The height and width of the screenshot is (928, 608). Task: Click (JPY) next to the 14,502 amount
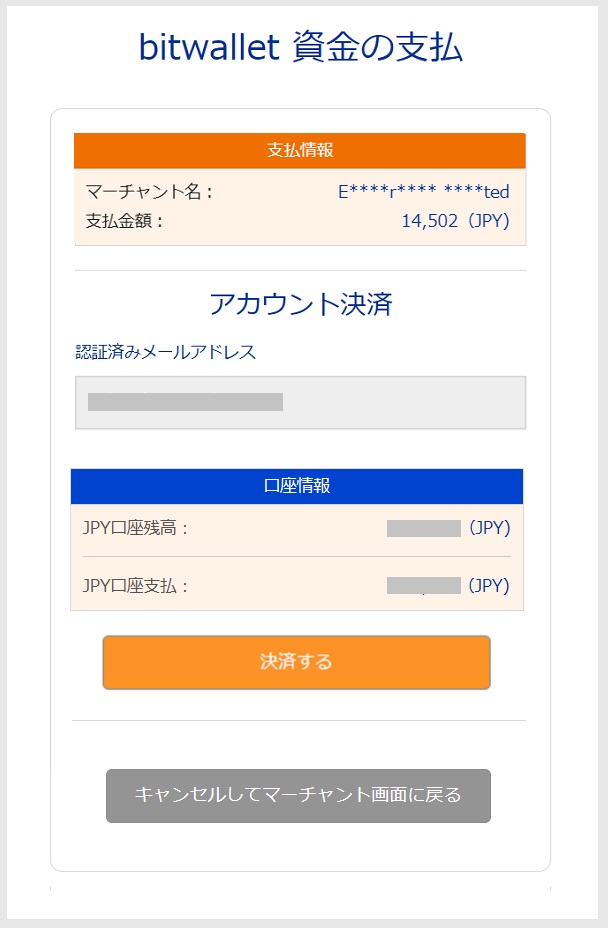click(x=486, y=221)
